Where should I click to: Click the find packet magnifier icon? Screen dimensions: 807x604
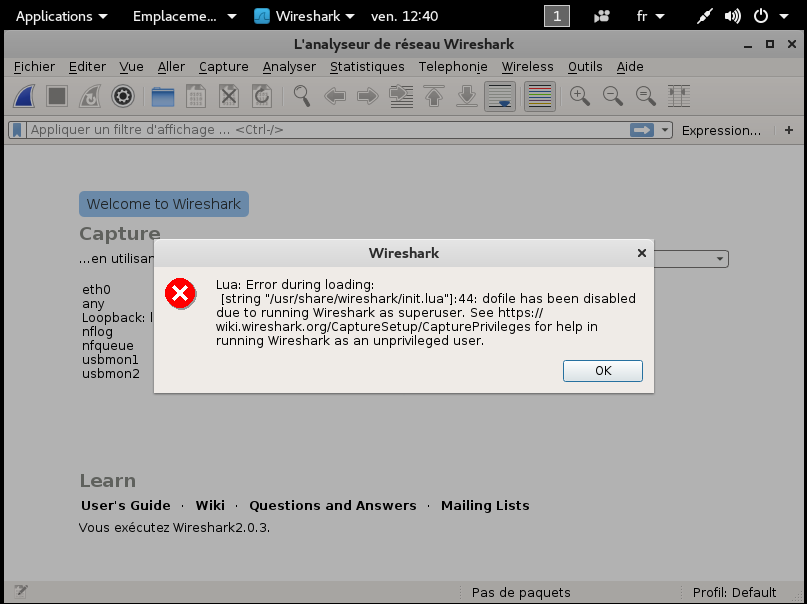click(x=302, y=96)
